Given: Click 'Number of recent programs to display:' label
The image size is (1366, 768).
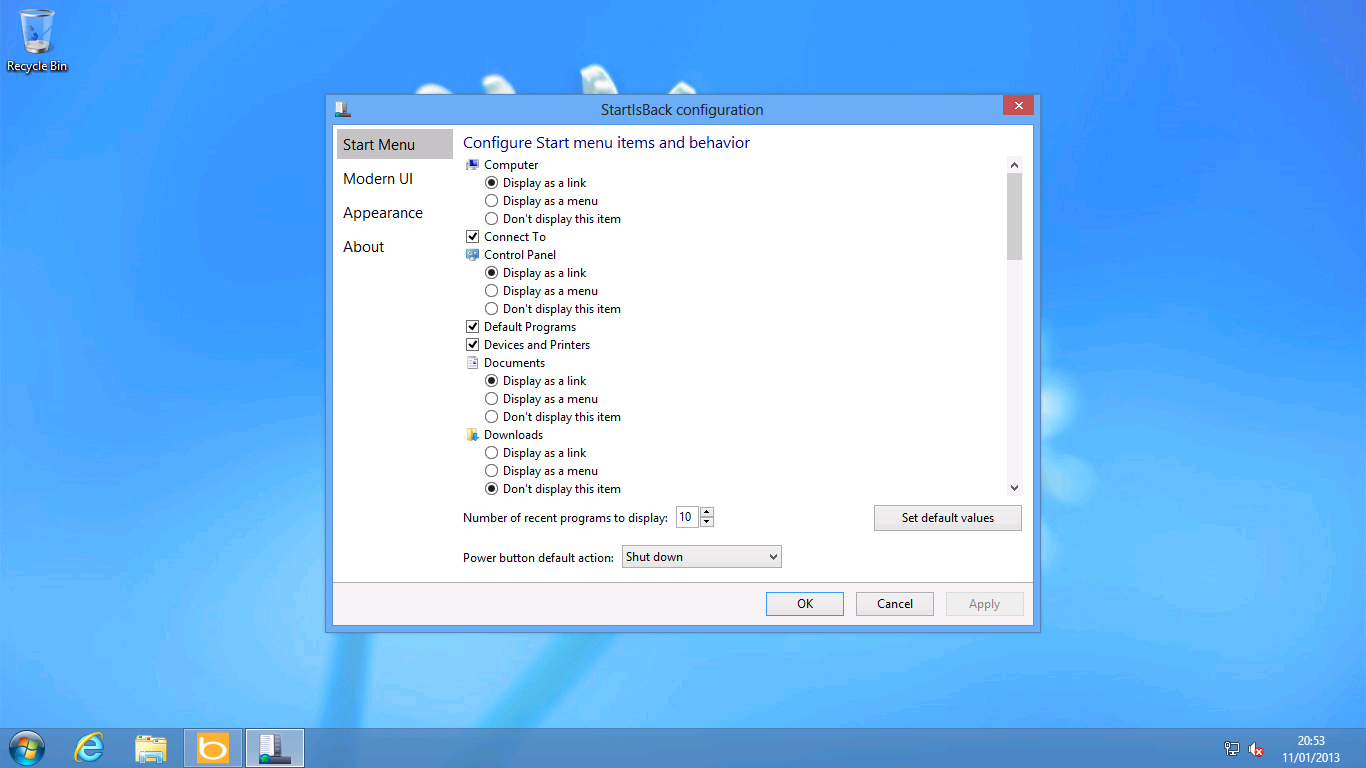Looking at the screenshot, I should (565, 518).
